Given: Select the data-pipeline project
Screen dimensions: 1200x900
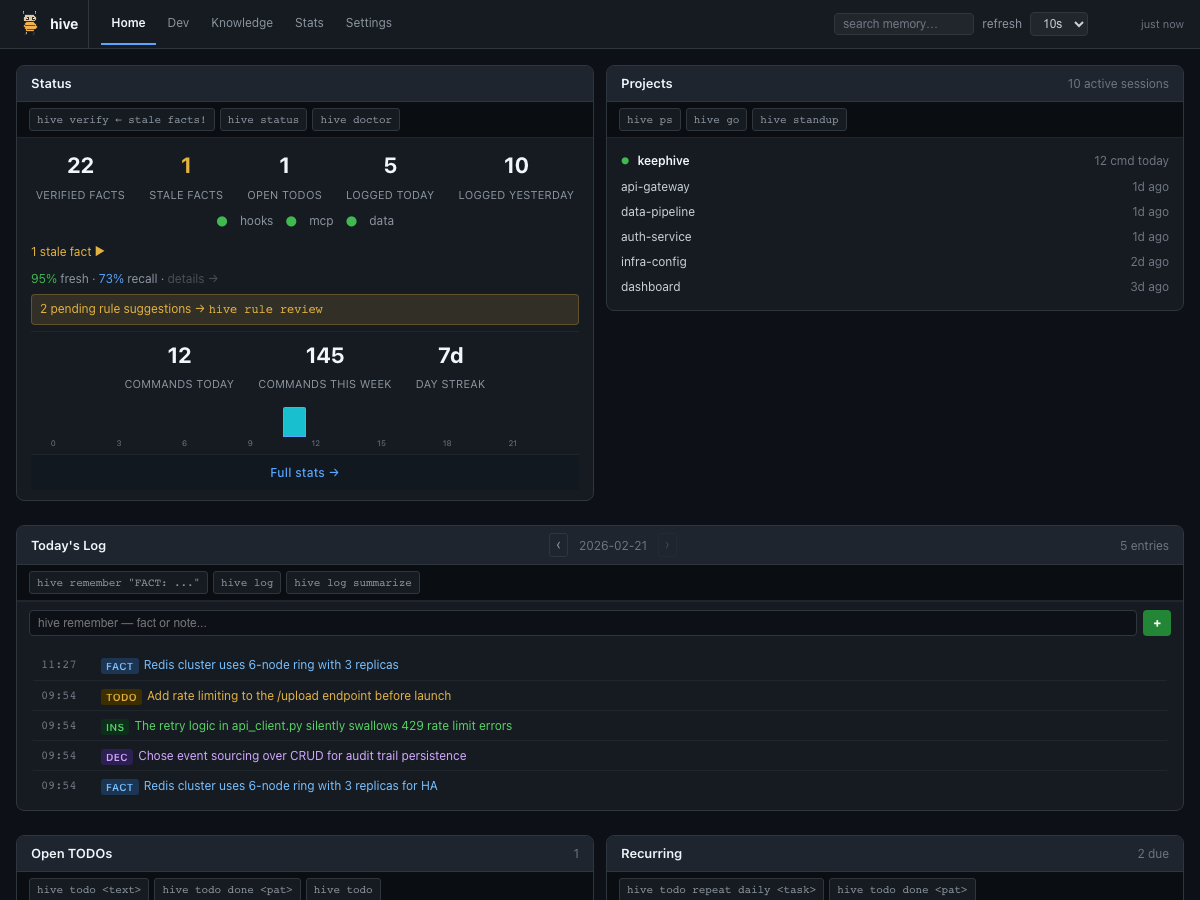Looking at the screenshot, I should coord(895,212).
